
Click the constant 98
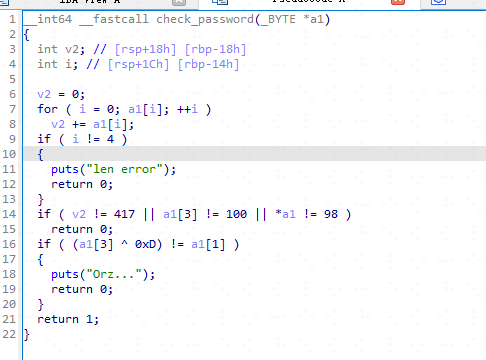coord(331,214)
